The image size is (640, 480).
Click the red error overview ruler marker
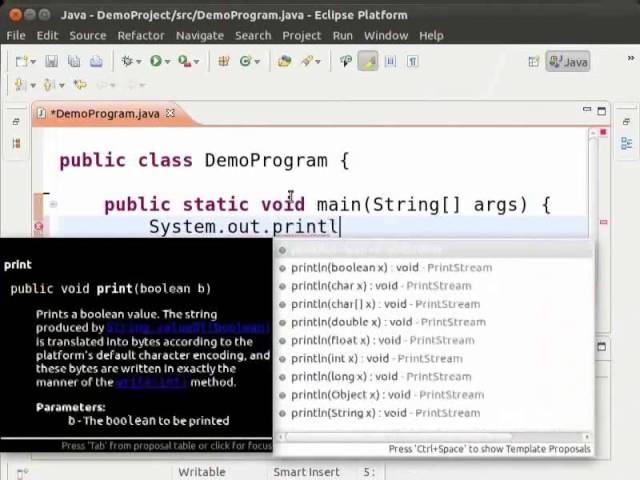(x=604, y=222)
